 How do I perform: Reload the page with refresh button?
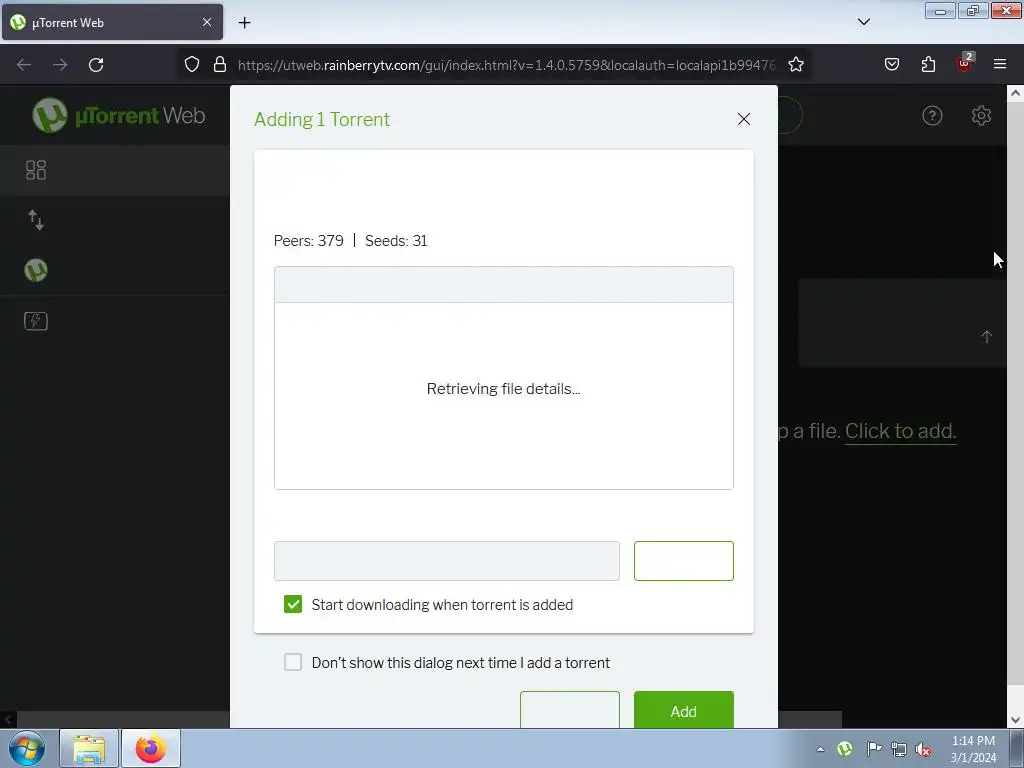click(x=96, y=65)
